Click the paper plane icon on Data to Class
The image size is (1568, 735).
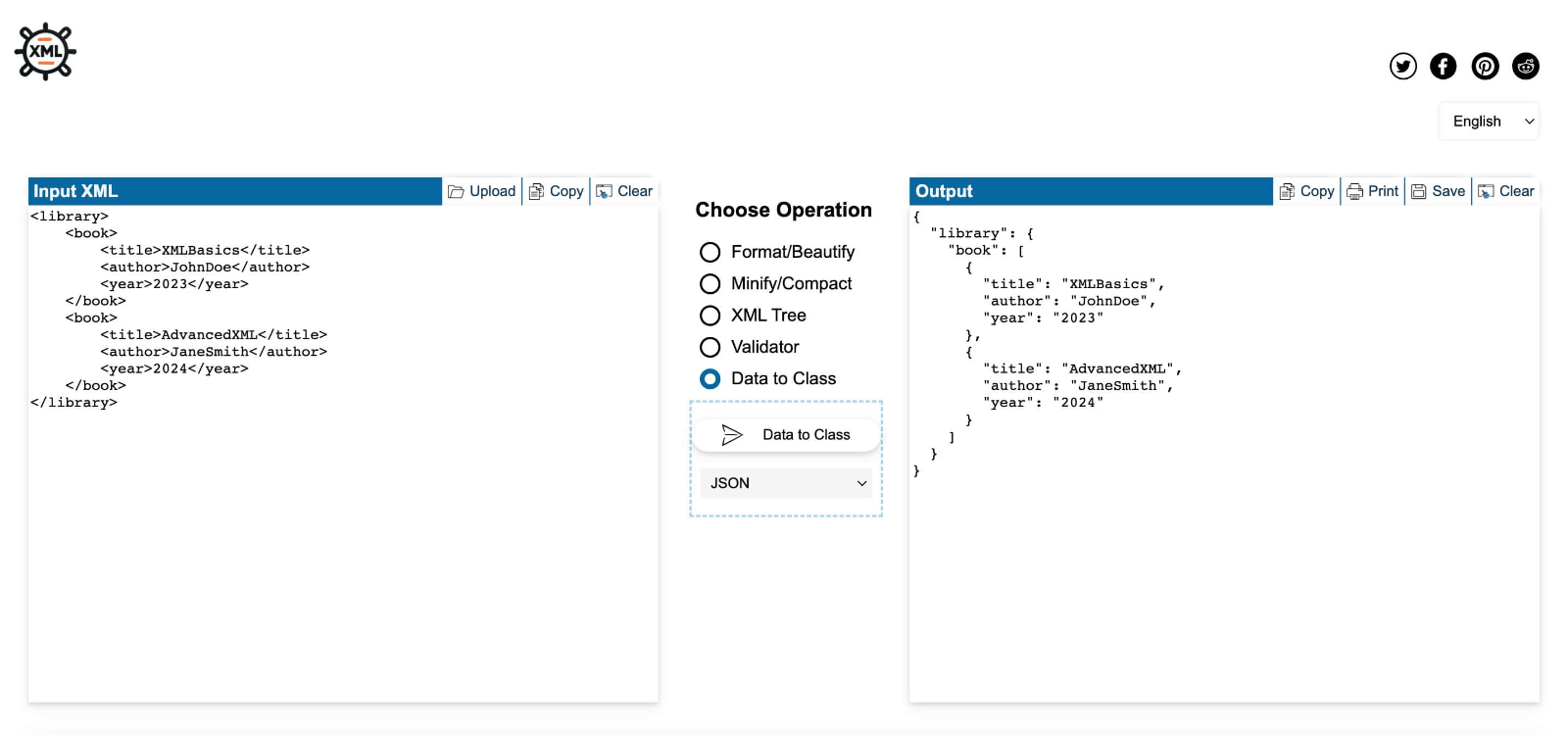coord(732,434)
